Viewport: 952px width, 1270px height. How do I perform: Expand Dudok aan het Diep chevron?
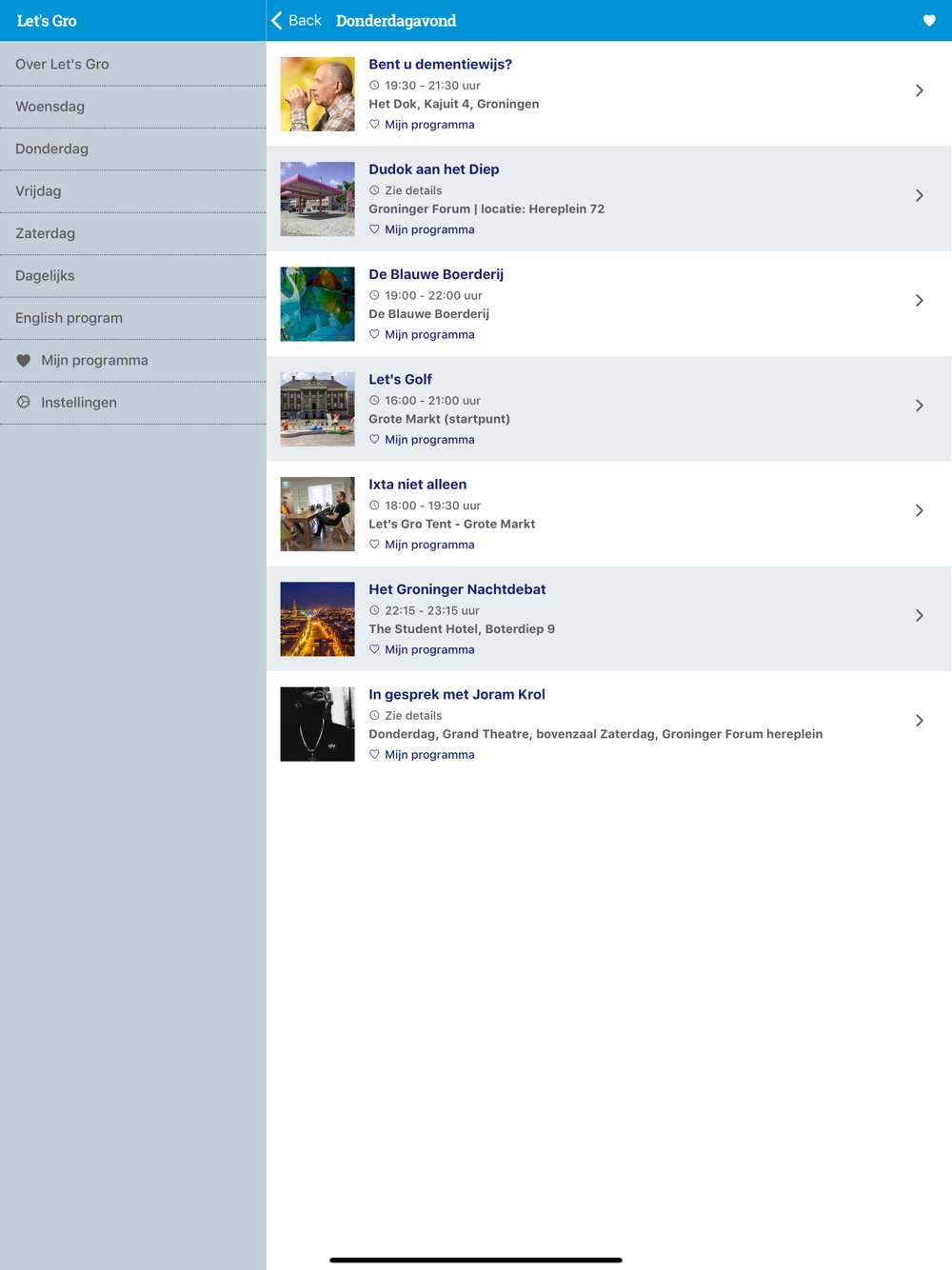[920, 195]
